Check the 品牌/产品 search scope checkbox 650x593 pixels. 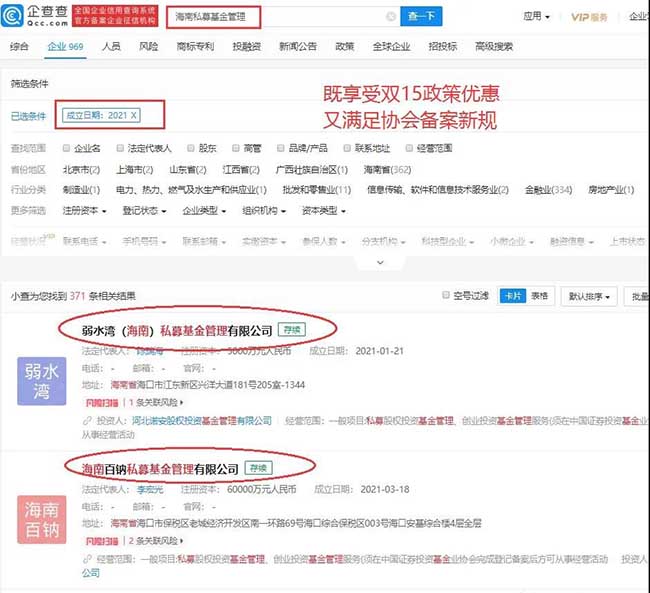click(281, 148)
